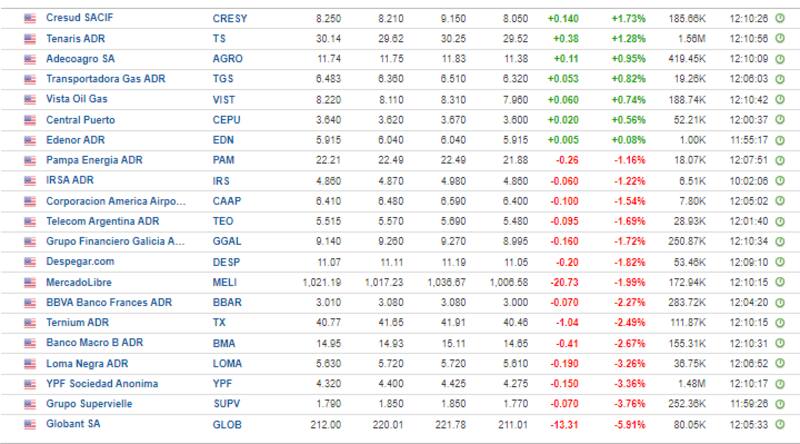The height and width of the screenshot is (444, 800).
Task: Click the clock icon in the Edenor ADR row
Action: (780, 140)
